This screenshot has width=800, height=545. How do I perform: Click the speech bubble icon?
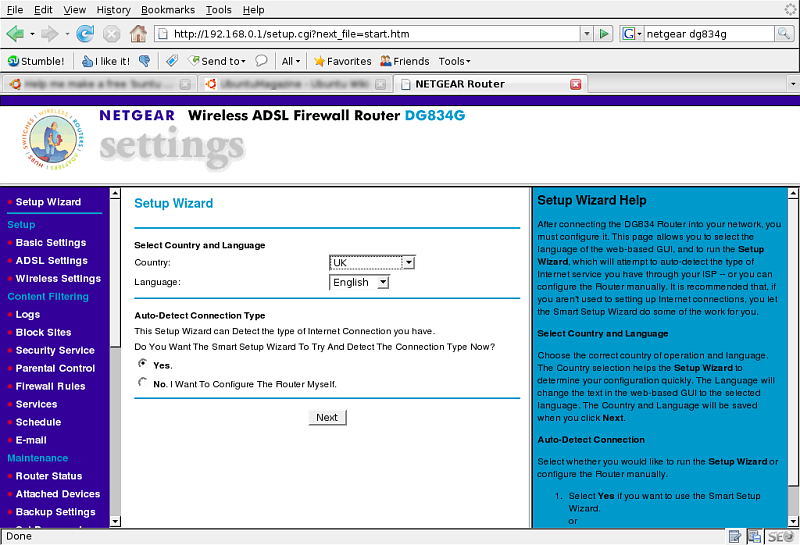(261, 61)
